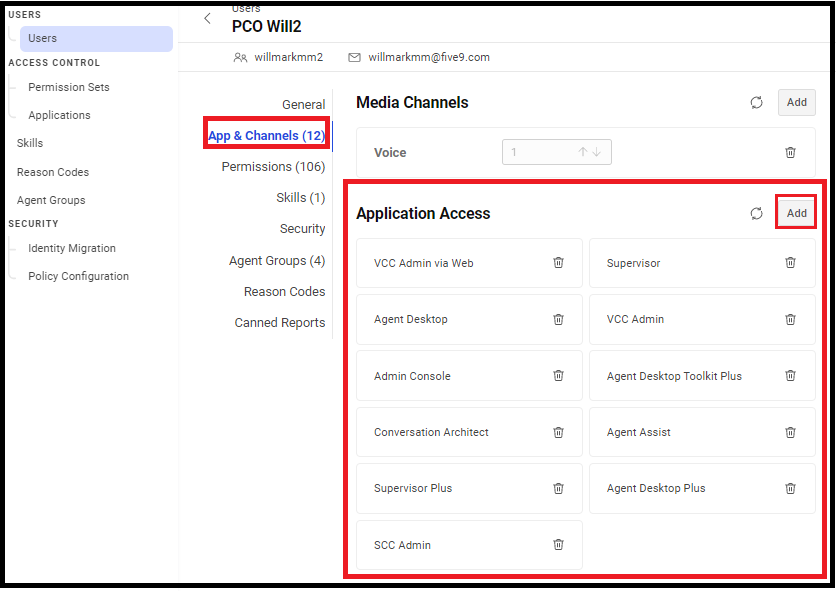Screen dimensions: 836x591
Task: Remove VCC Admin via Web access
Action: (558, 262)
